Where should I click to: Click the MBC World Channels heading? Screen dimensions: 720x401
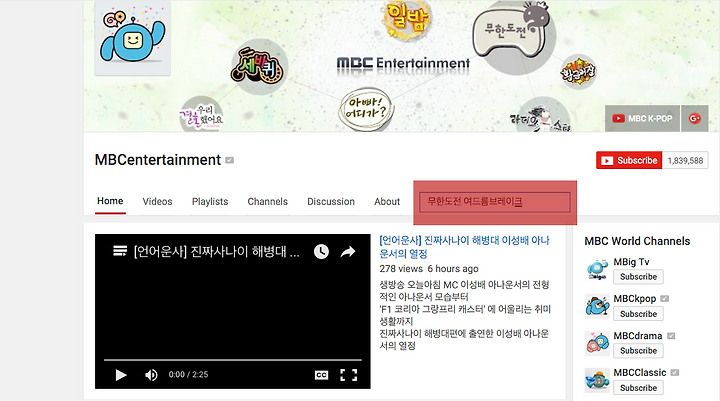pos(637,241)
